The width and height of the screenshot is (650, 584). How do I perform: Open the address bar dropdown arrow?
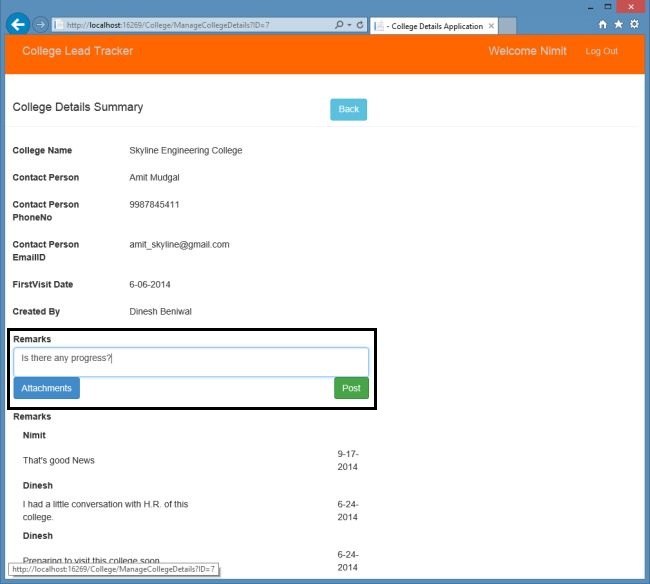point(349,25)
